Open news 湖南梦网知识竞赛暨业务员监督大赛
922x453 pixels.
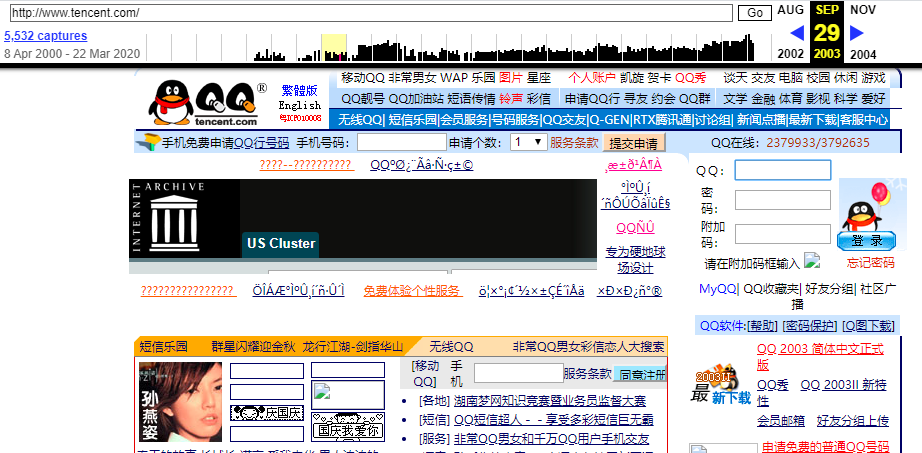550,401
